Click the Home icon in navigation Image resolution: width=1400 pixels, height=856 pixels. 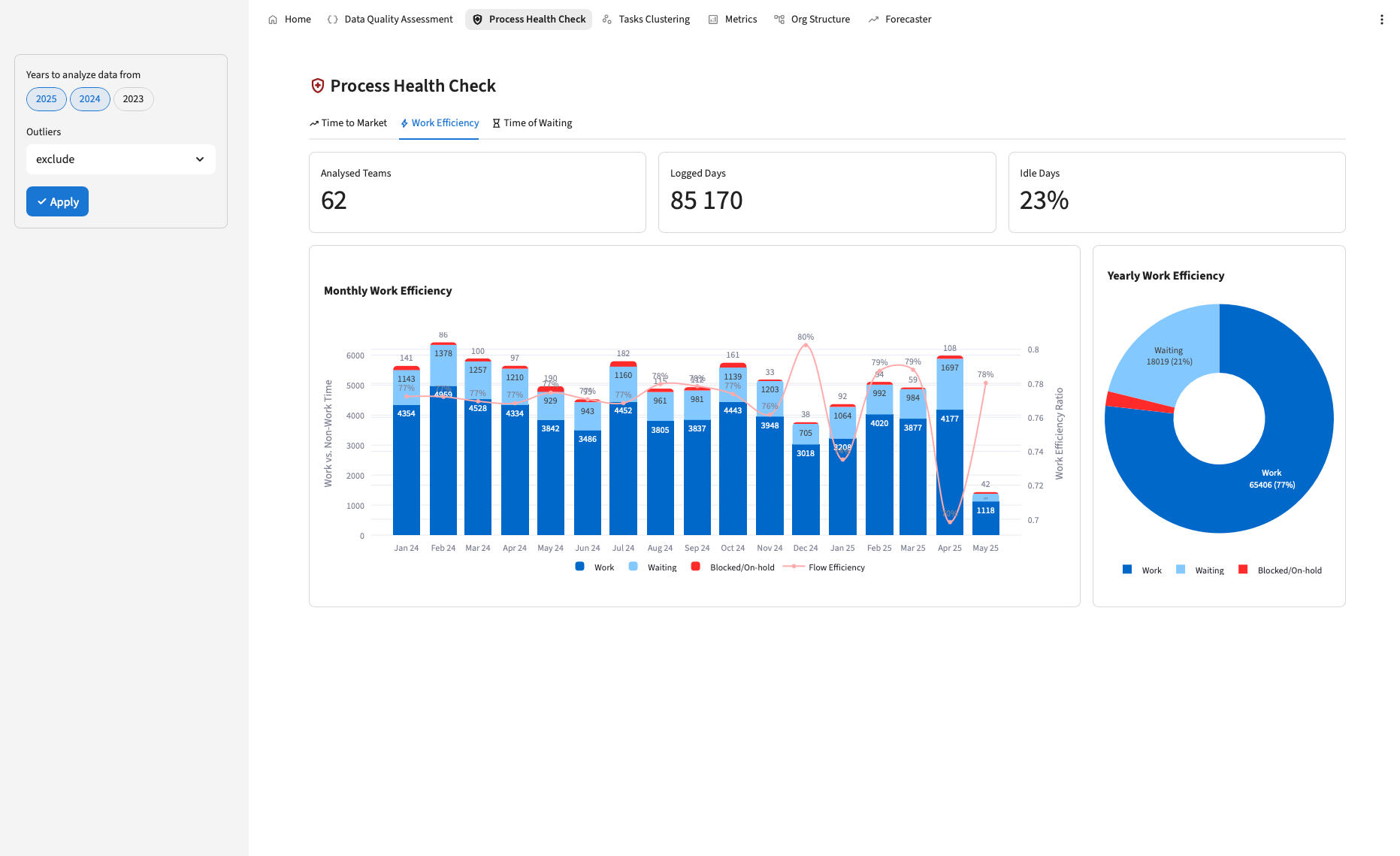pos(273,20)
